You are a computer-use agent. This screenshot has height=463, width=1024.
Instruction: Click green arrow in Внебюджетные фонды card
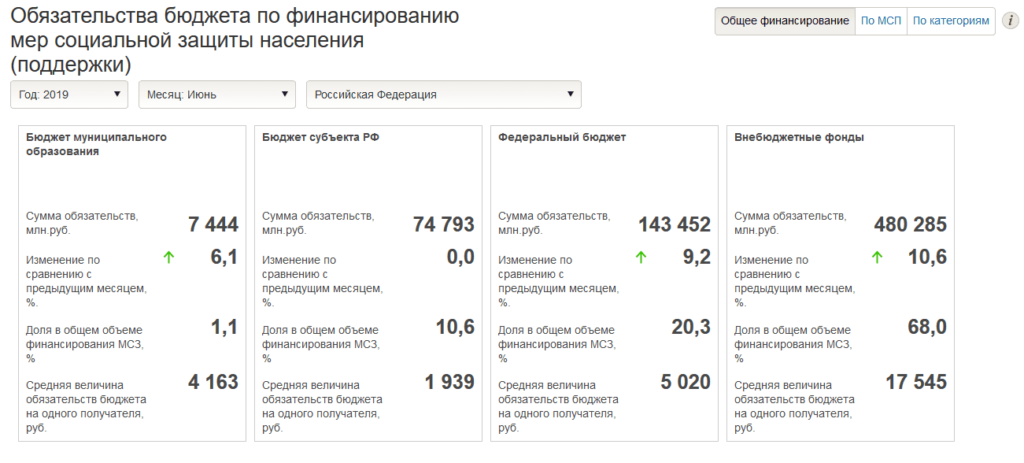click(x=877, y=257)
